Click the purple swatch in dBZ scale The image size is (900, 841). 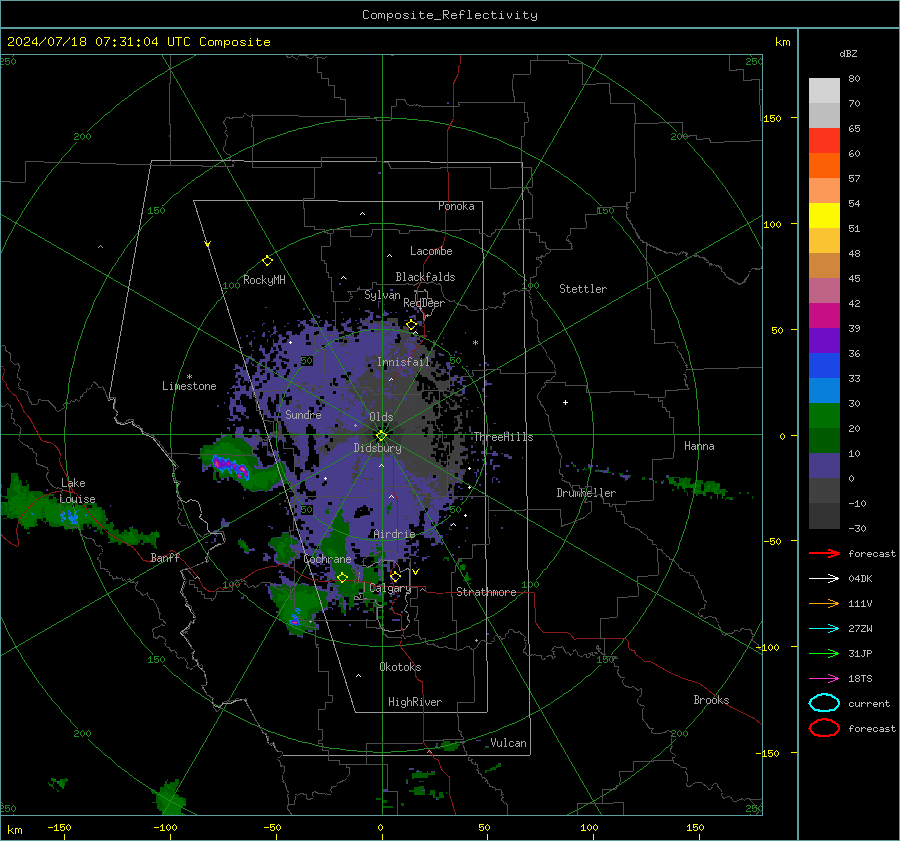pyautogui.click(x=824, y=340)
